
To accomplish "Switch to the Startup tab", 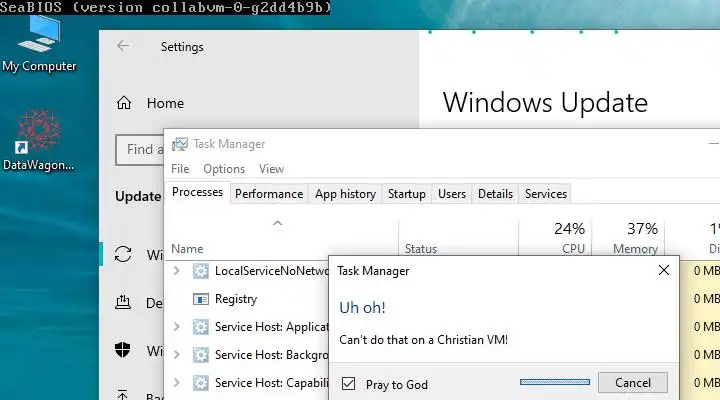I will pos(406,194).
